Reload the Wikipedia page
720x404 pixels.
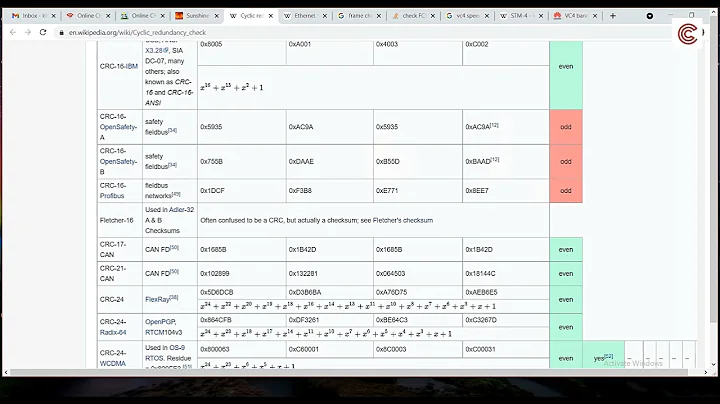(x=43, y=32)
